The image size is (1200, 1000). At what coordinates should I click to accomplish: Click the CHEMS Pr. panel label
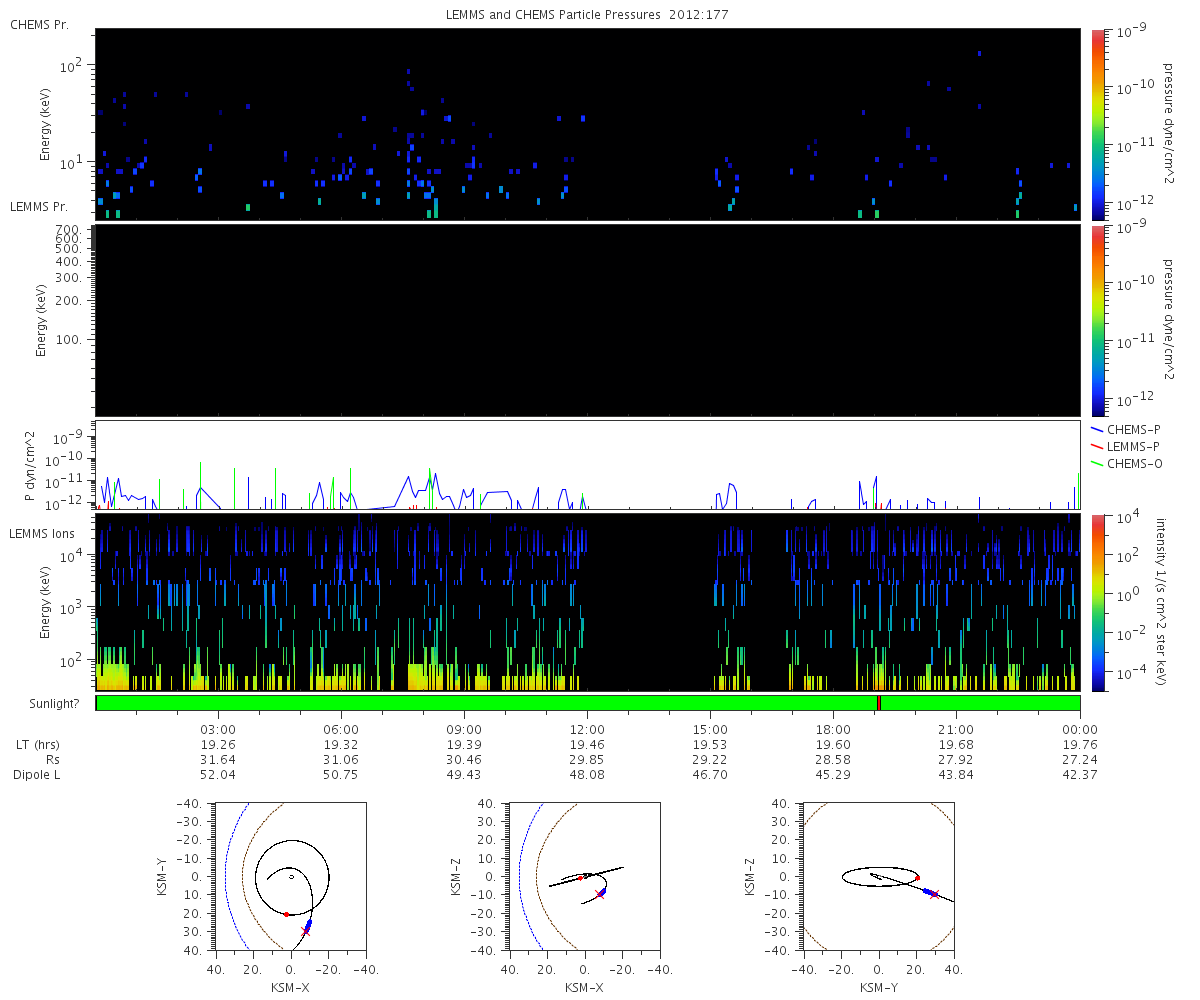[x=39, y=24]
